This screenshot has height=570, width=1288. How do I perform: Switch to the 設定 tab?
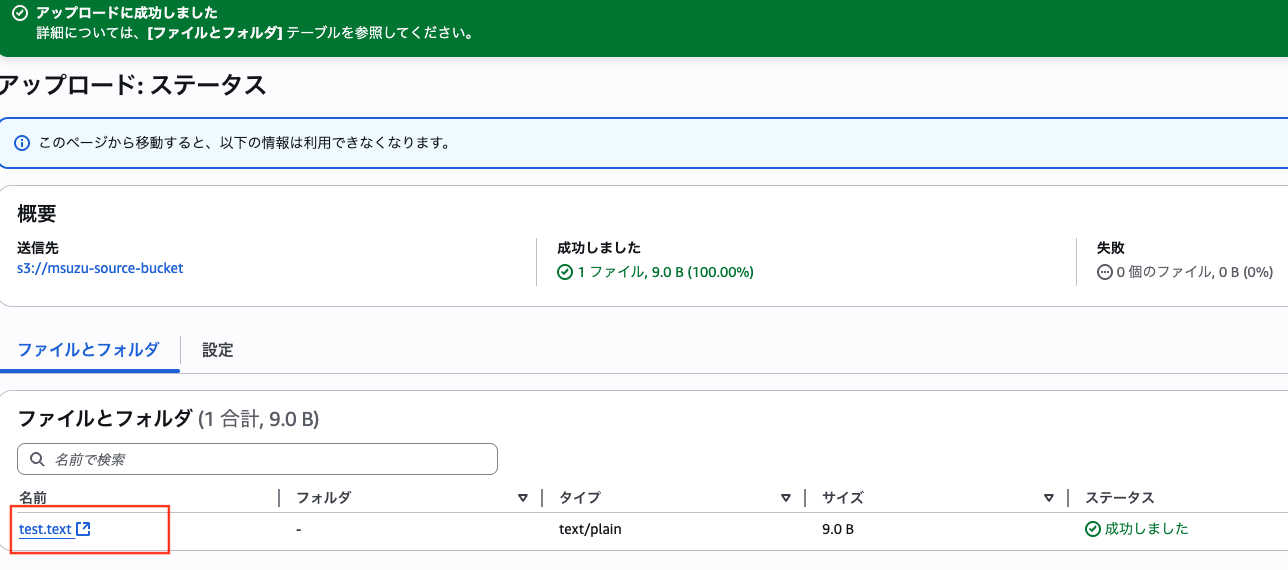coord(217,350)
